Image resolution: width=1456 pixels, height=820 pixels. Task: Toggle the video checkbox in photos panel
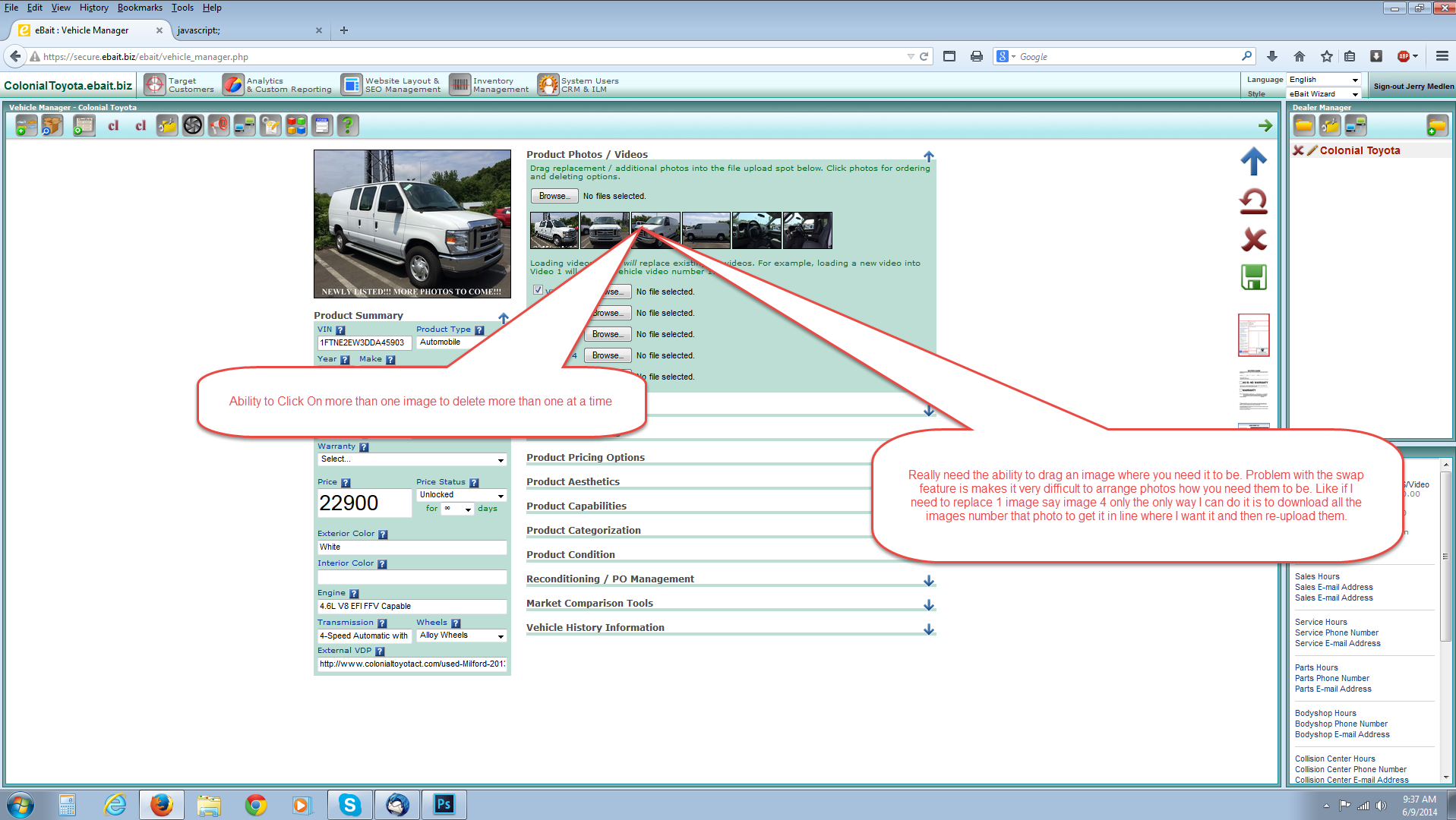(538, 290)
